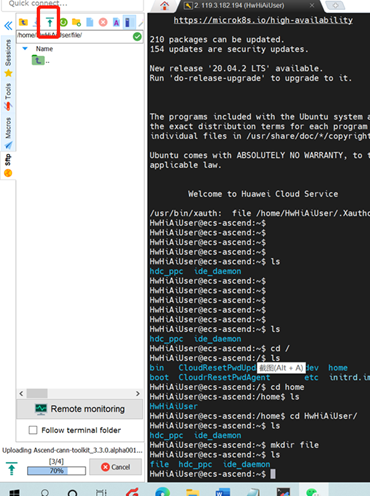The image size is (370, 496).
Task: Select the Sftp side tab
Action: click(8, 165)
